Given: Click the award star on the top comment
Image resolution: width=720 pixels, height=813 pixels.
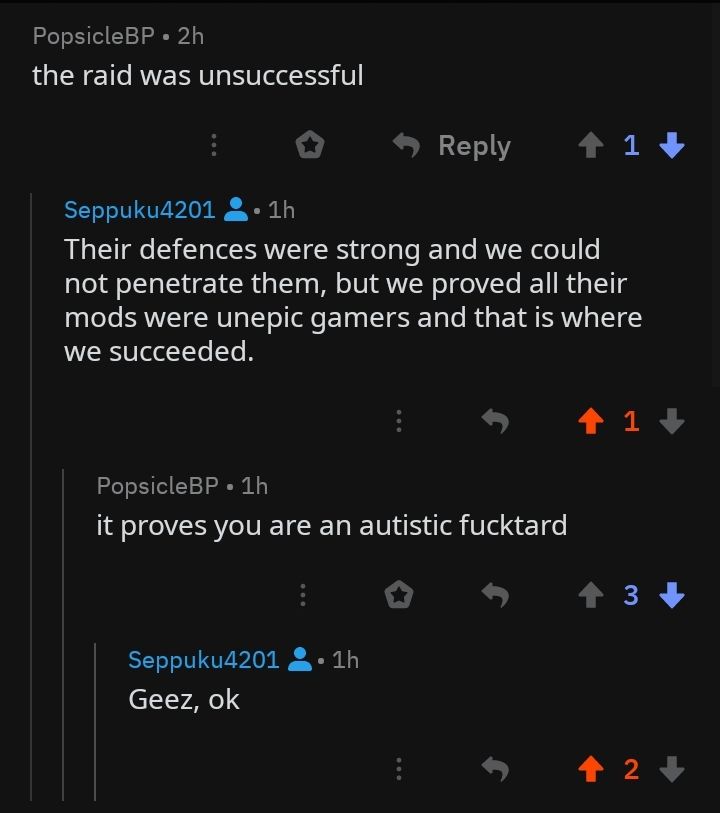Looking at the screenshot, I should pyautogui.click(x=309, y=144).
